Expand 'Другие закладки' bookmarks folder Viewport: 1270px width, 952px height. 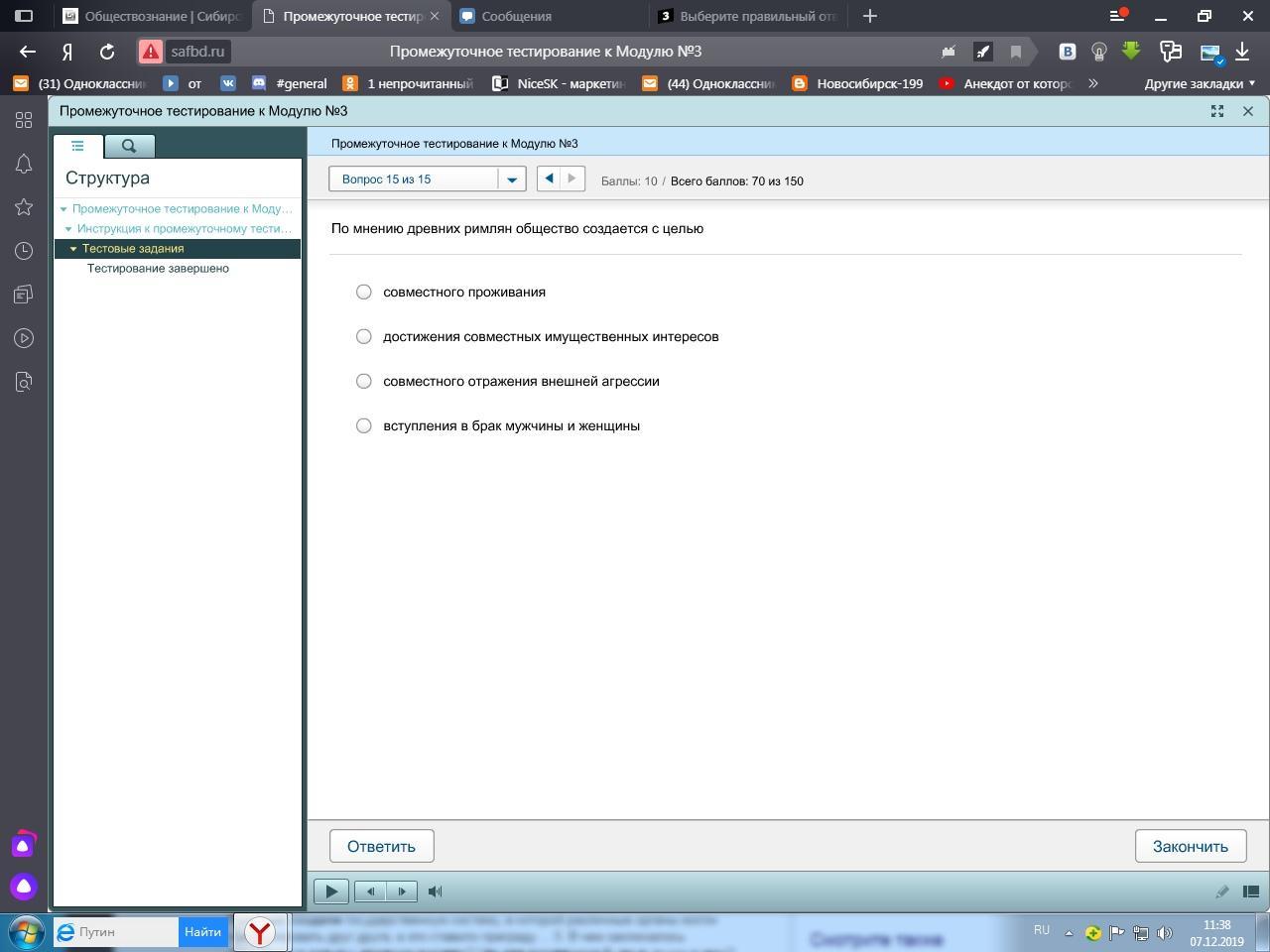pos(1200,84)
